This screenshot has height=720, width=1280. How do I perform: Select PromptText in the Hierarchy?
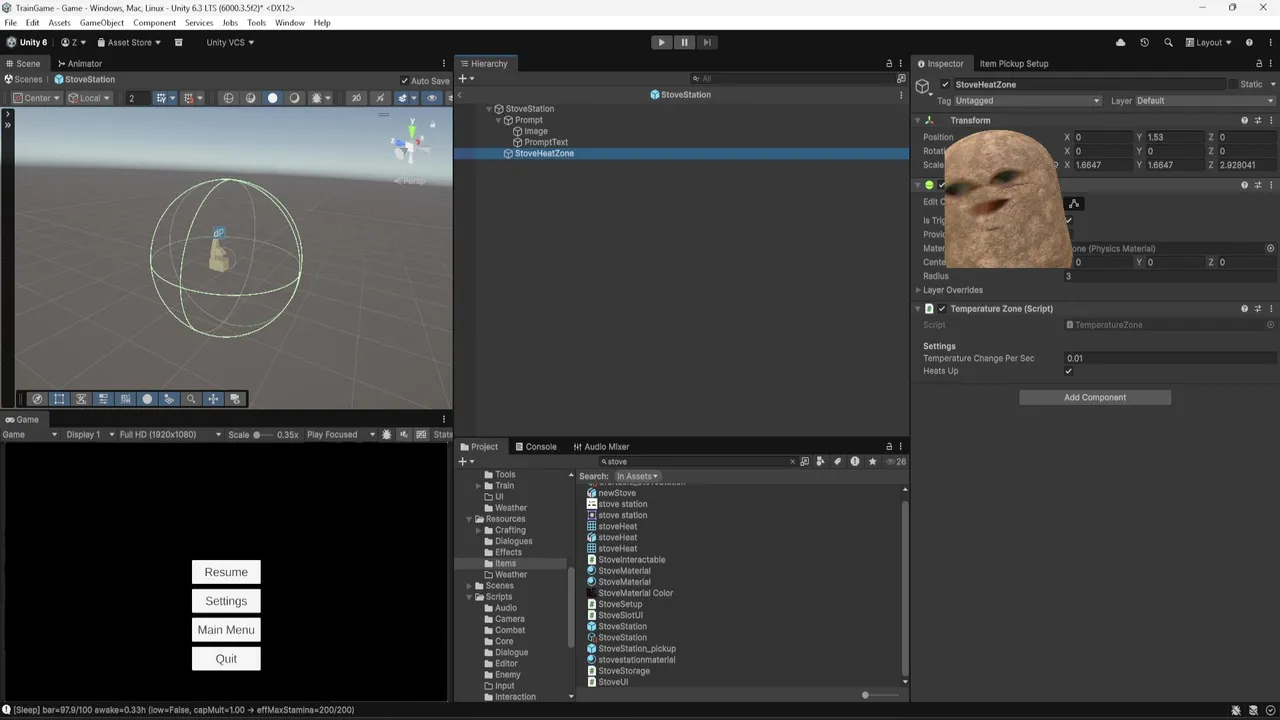(546, 142)
